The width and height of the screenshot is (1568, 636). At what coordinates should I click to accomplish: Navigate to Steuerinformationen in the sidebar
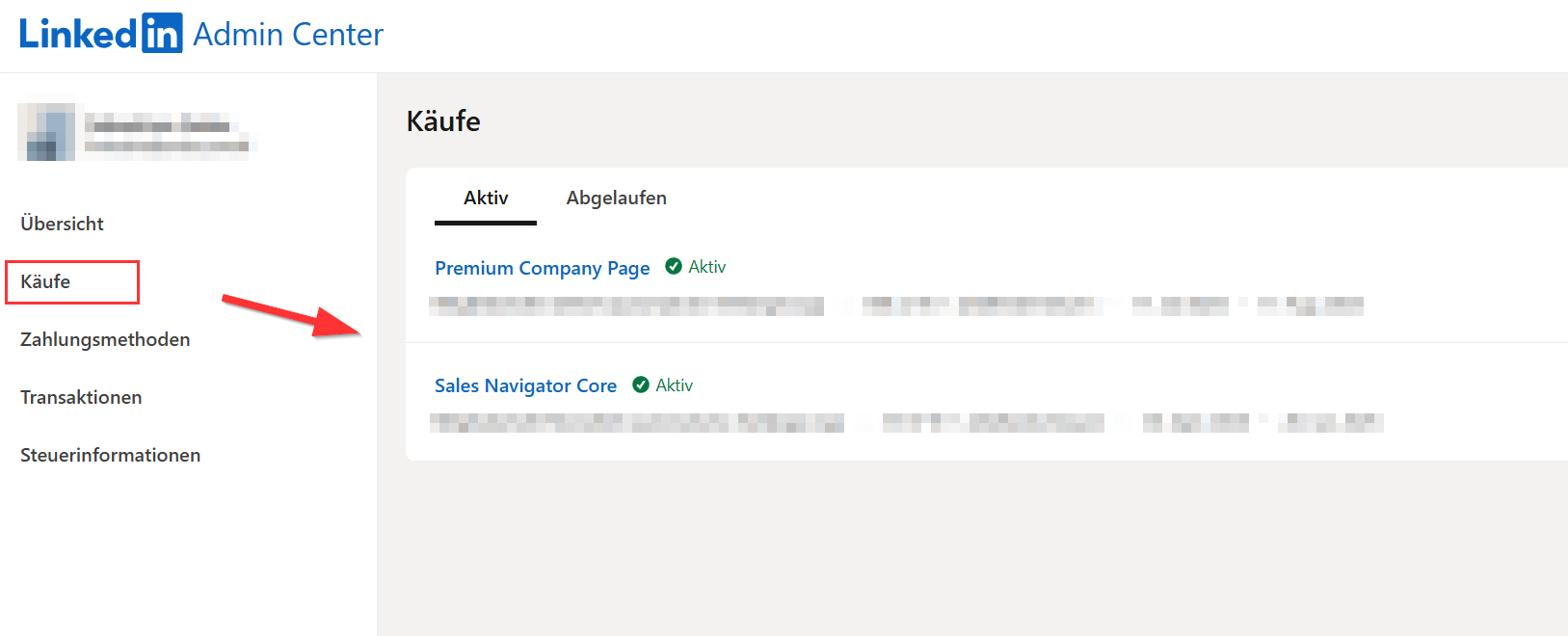coord(110,455)
